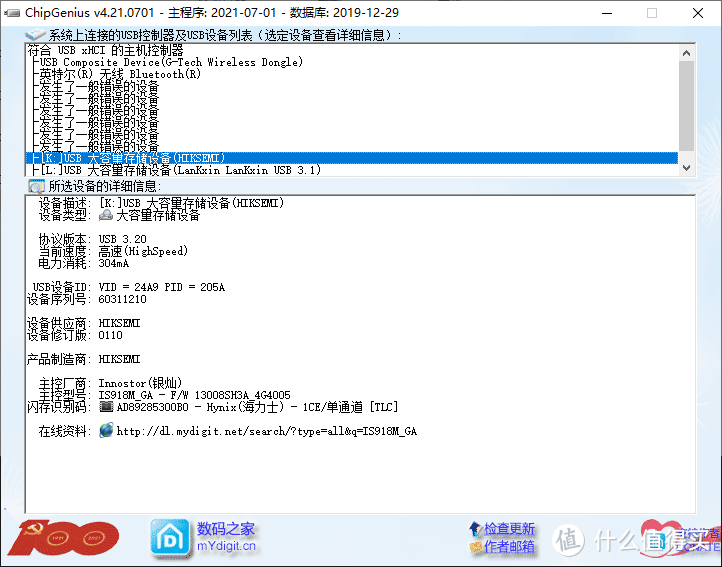The image size is (722, 567).
Task: Open the dl.mydigit.net IS918M_GA search URL
Action: pyautogui.click(x=267, y=431)
